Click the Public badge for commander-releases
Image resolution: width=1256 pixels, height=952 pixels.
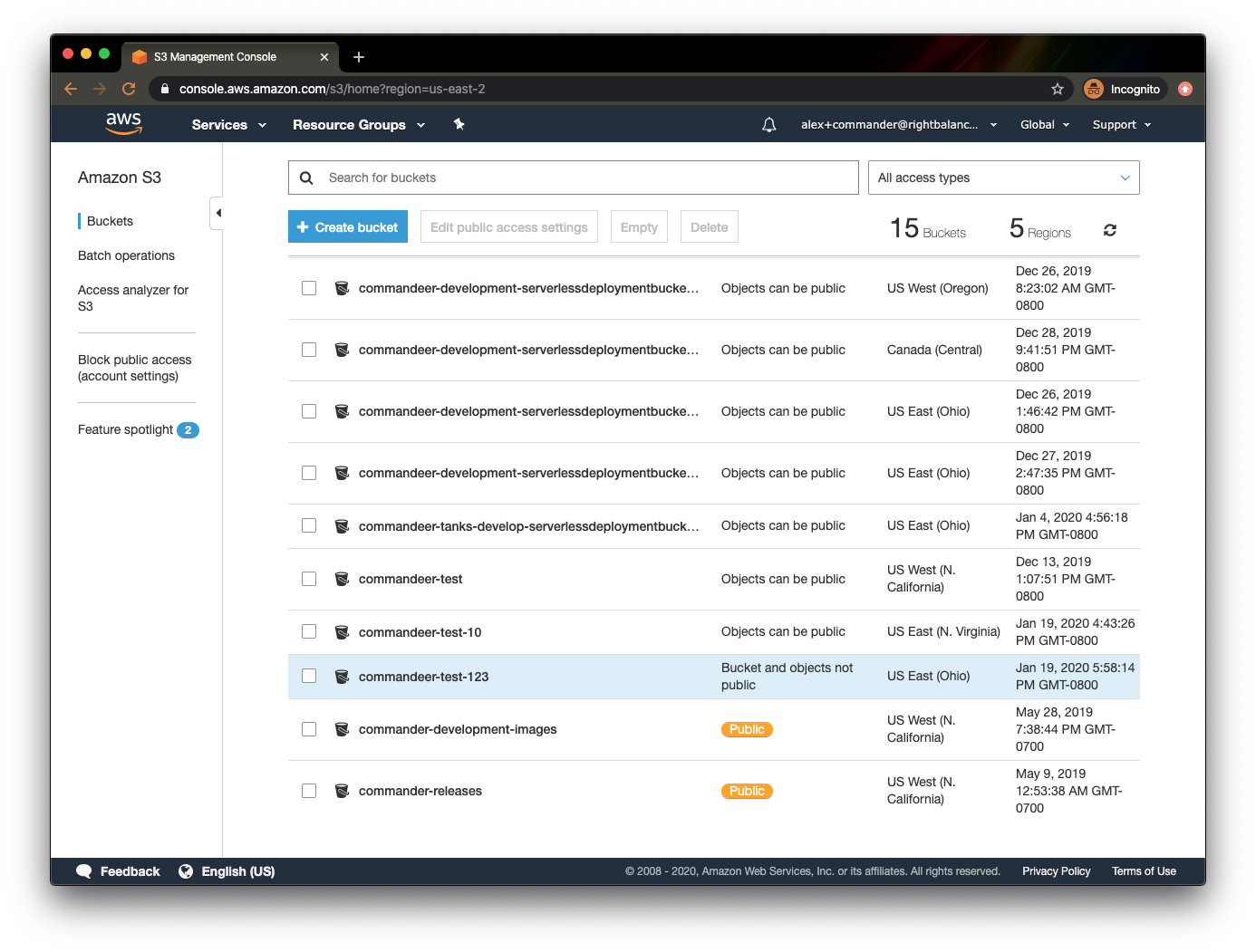[x=747, y=791]
